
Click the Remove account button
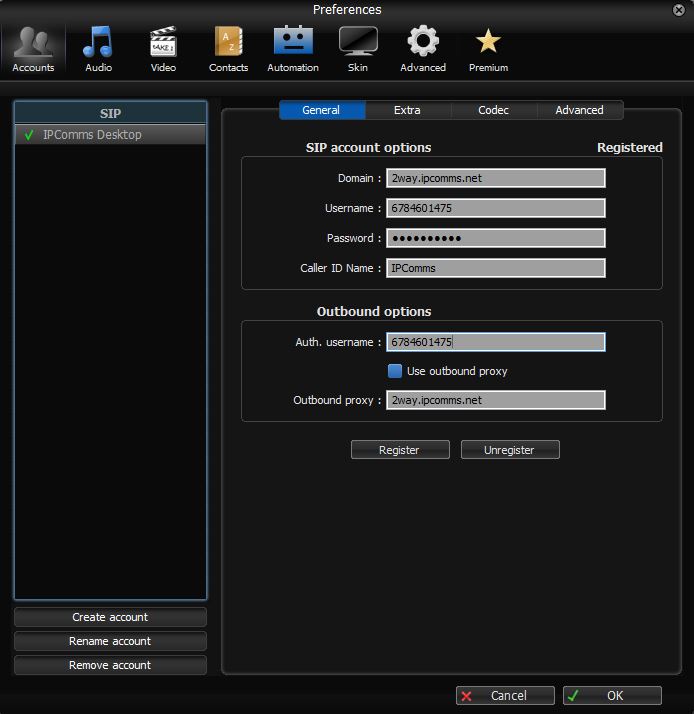(x=110, y=665)
